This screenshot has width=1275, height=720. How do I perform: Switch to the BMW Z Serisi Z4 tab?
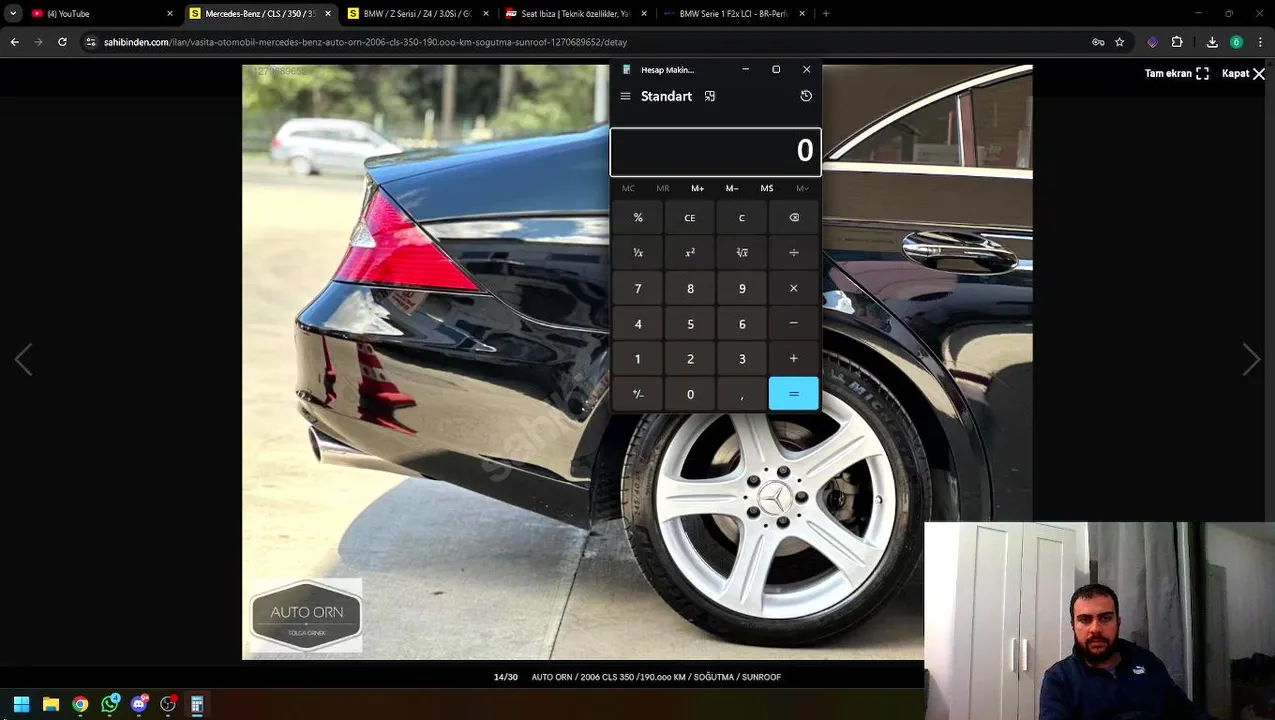pyautogui.click(x=418, y=14)
